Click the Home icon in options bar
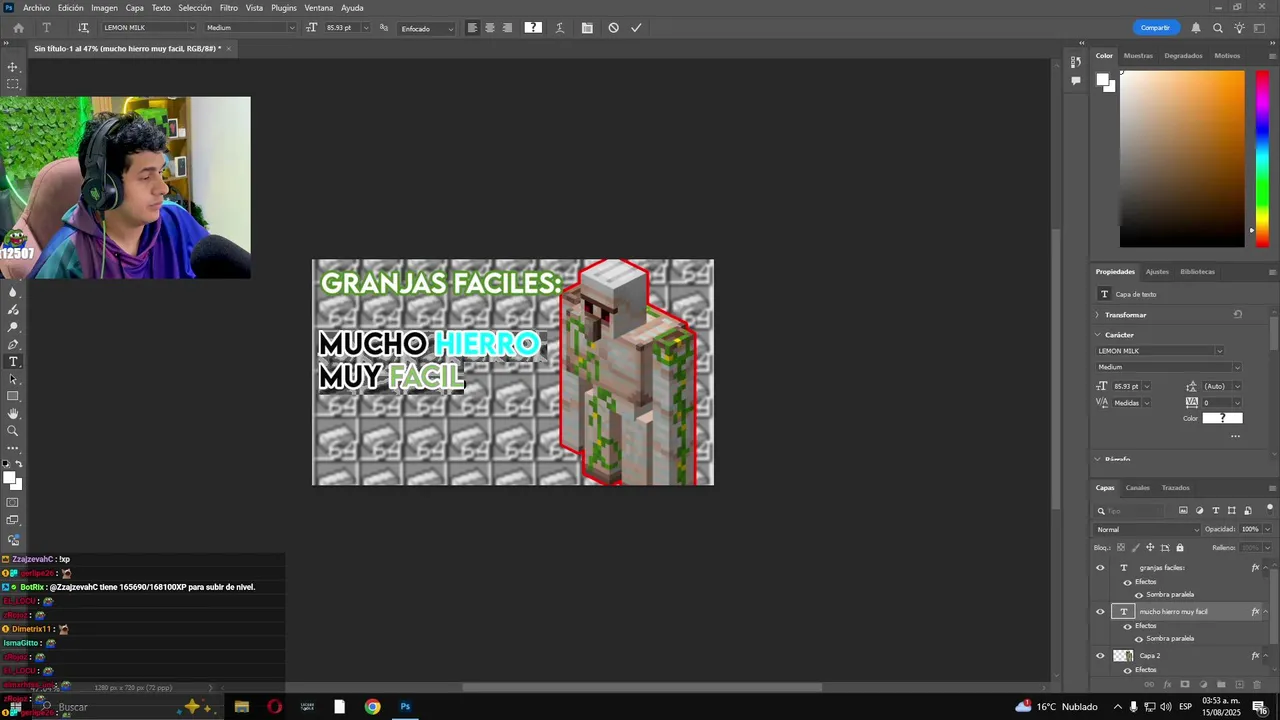Image resolution: width=1280 pixels, height=720 pixels. 18,28
